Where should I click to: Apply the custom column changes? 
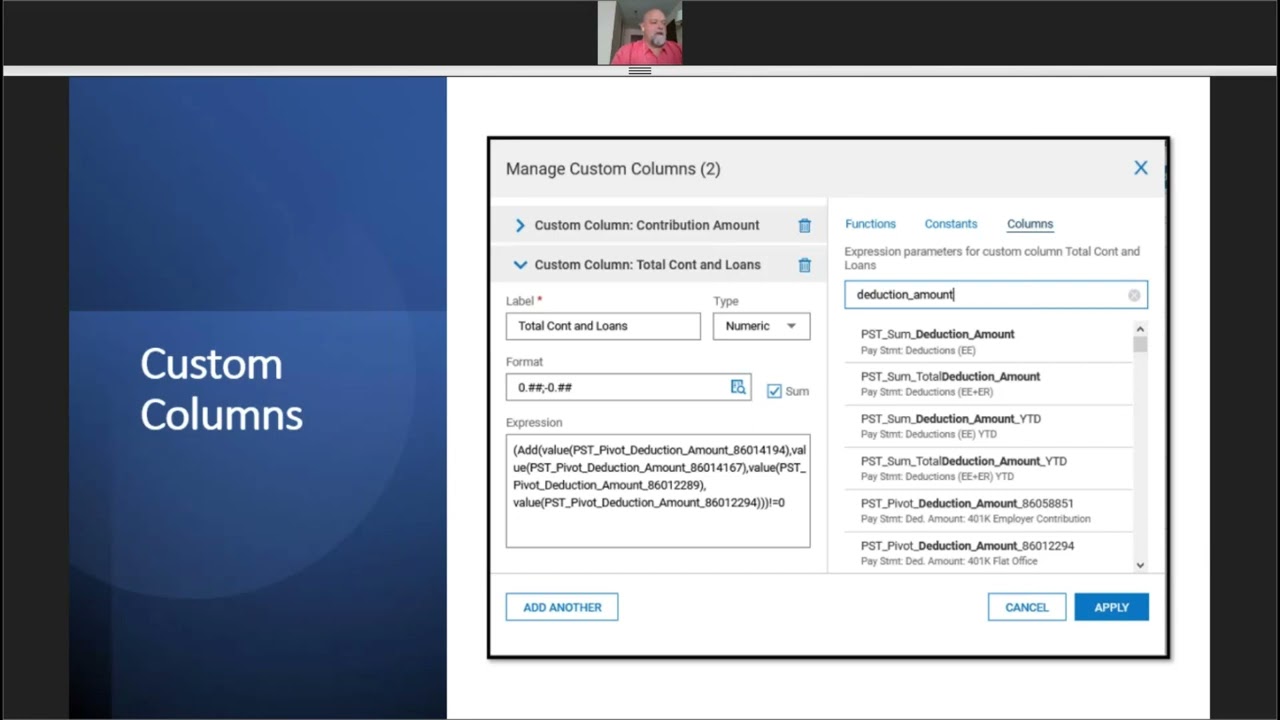point(1111,607)
